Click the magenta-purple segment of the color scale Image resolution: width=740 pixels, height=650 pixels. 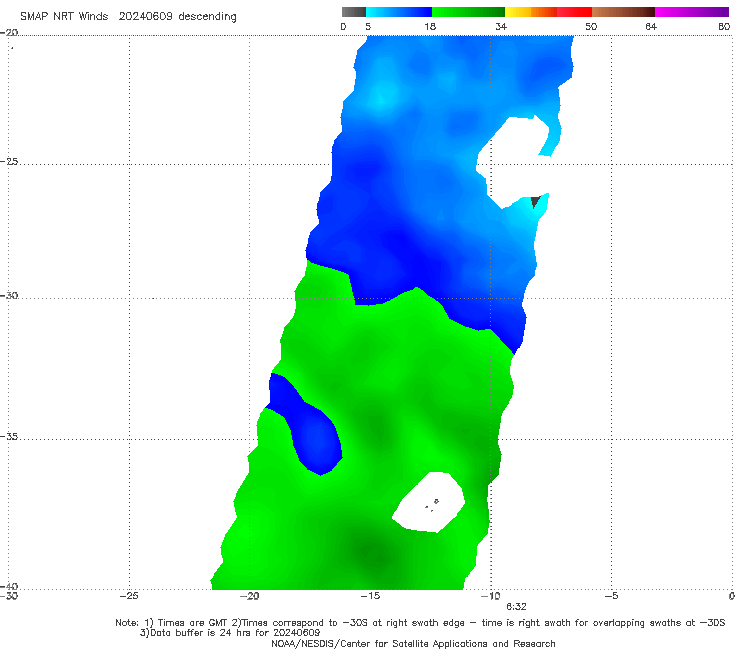pos(692,12)
